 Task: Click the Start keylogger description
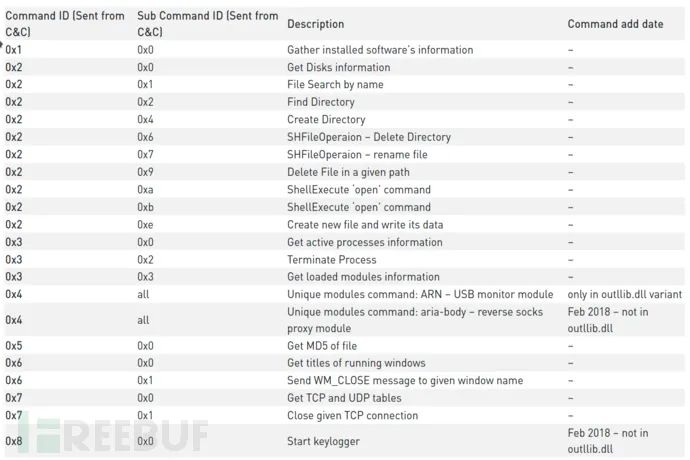[323, 441]
